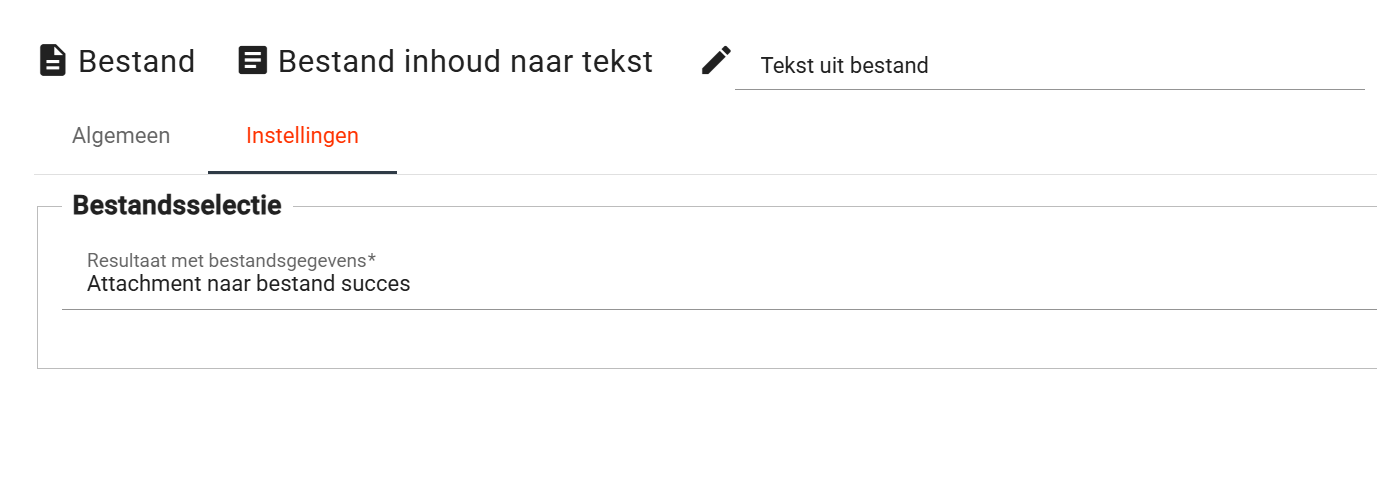Click the 'Bestand' breadcrumb text
1377x489 pixels.
coord(136,62)
